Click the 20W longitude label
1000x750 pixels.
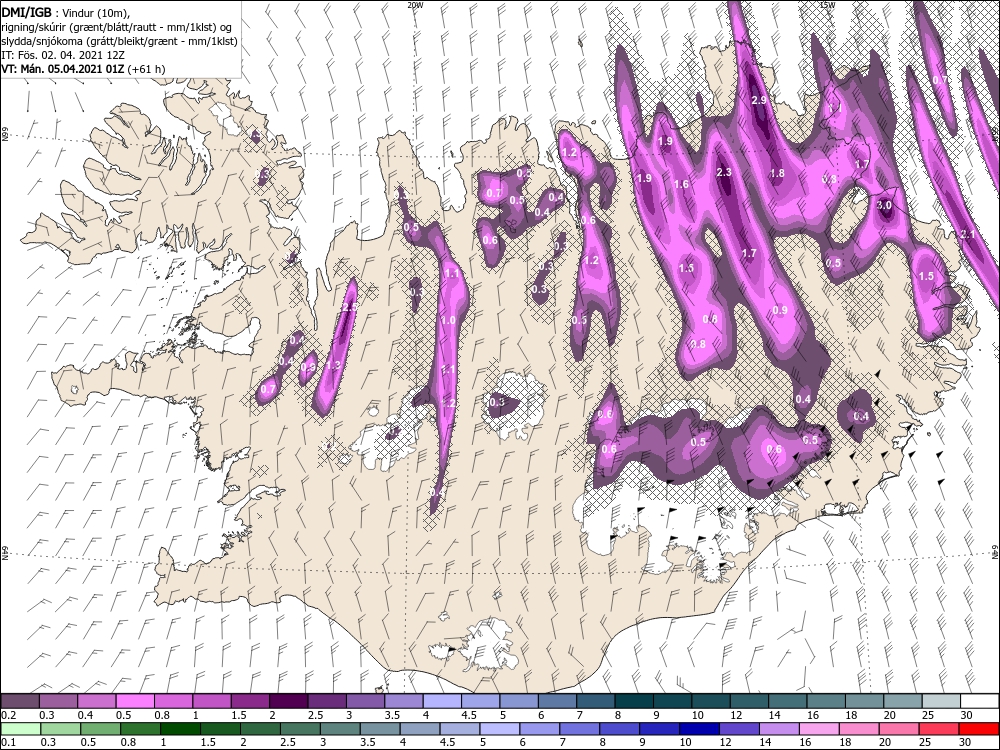pyautogui.click(x=415, y=4)
